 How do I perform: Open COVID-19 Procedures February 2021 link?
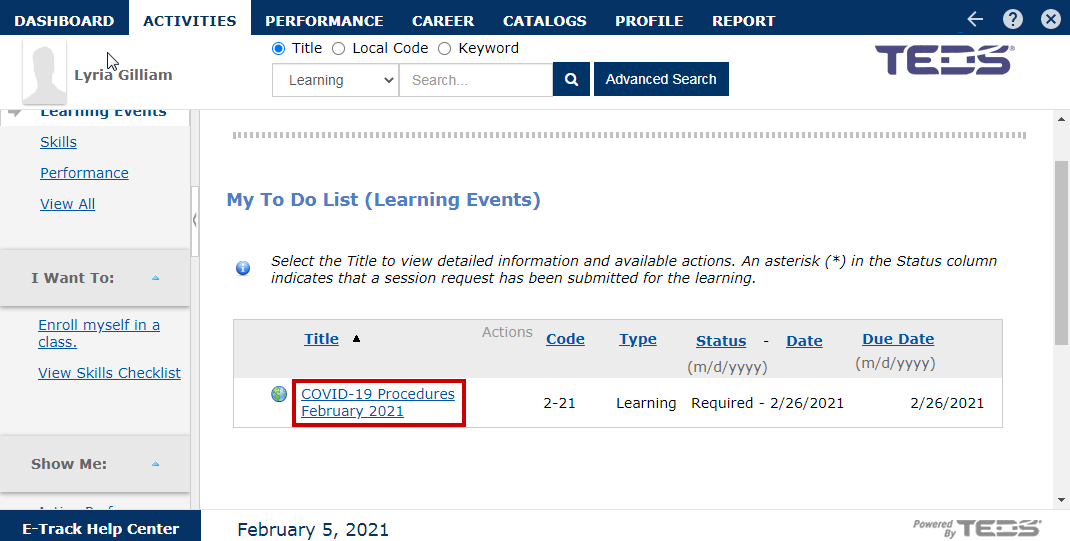tap(377, 402)
